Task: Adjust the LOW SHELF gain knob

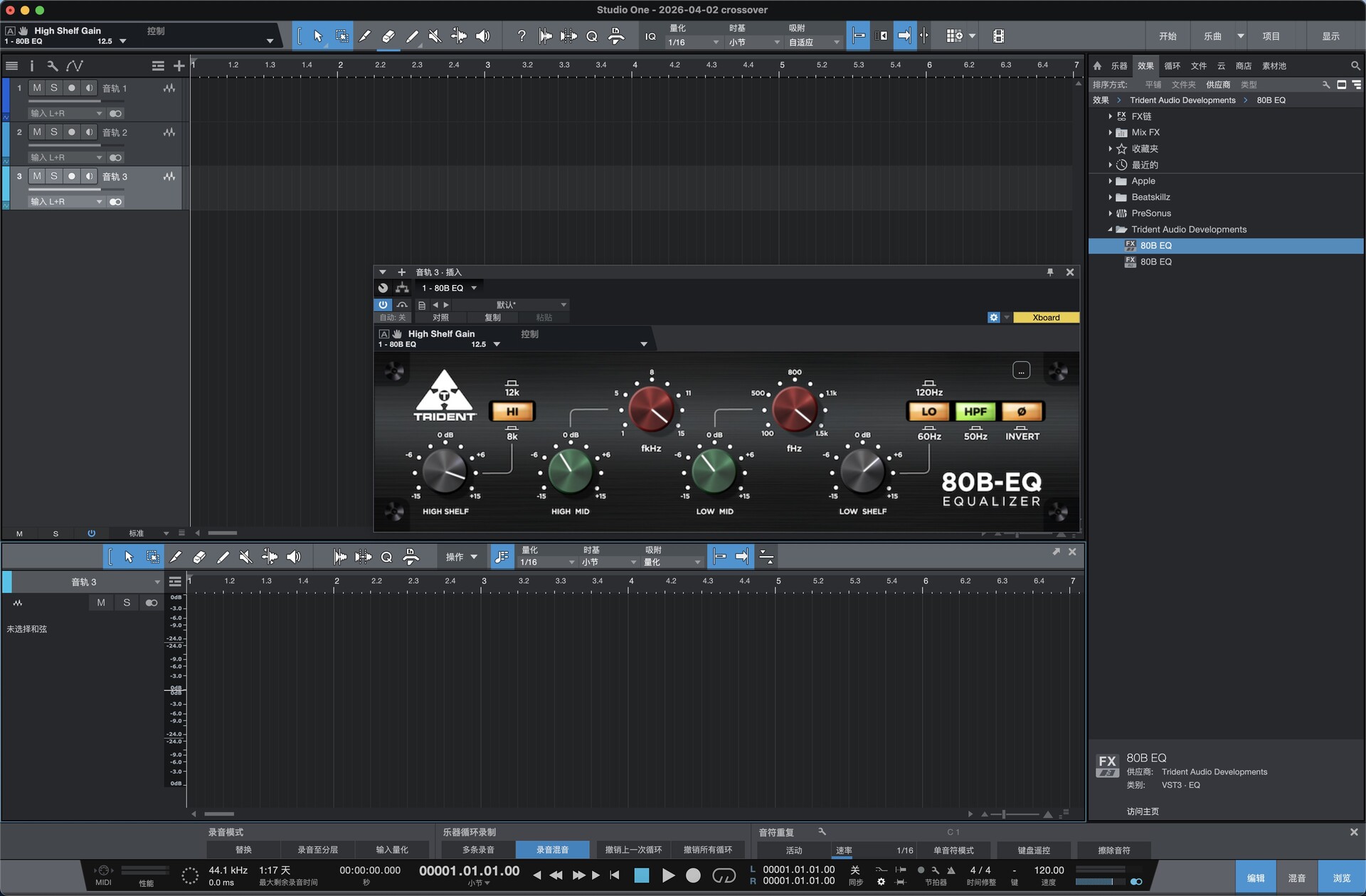Action: point(862,471)
